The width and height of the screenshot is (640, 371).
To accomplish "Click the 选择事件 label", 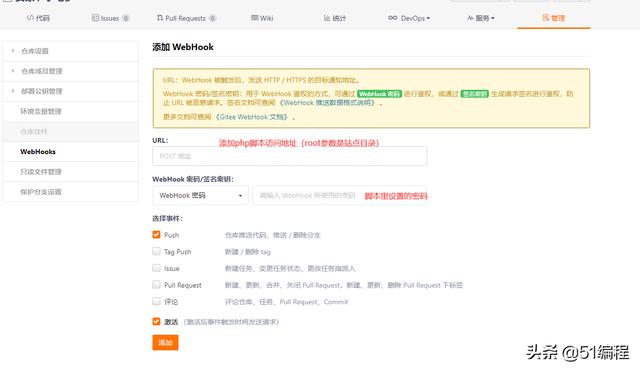I will pos(167,218).
